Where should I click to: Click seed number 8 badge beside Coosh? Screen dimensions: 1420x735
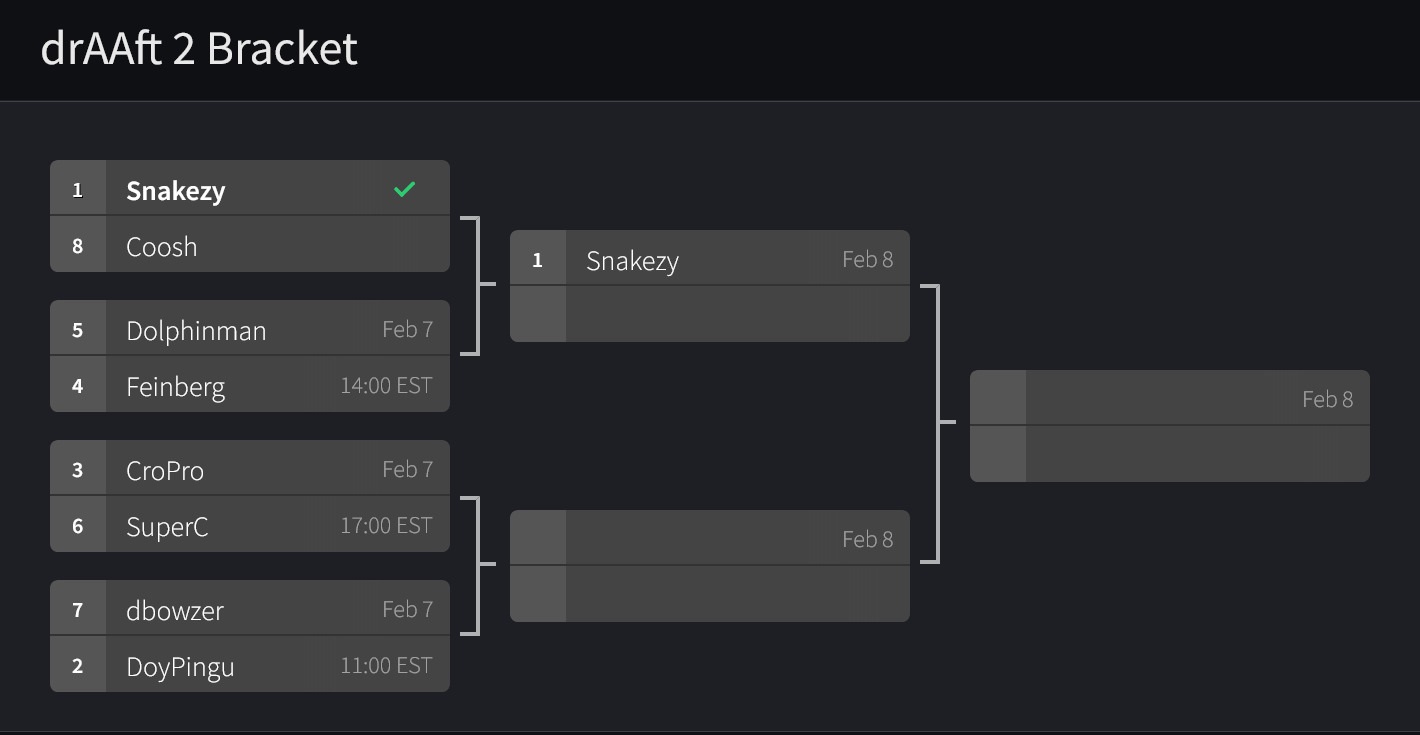(x=78, y=246)
